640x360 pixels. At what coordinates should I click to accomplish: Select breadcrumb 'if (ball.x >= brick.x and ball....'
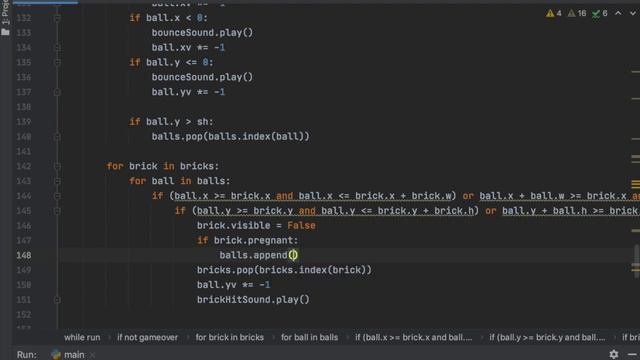(413, 337)
